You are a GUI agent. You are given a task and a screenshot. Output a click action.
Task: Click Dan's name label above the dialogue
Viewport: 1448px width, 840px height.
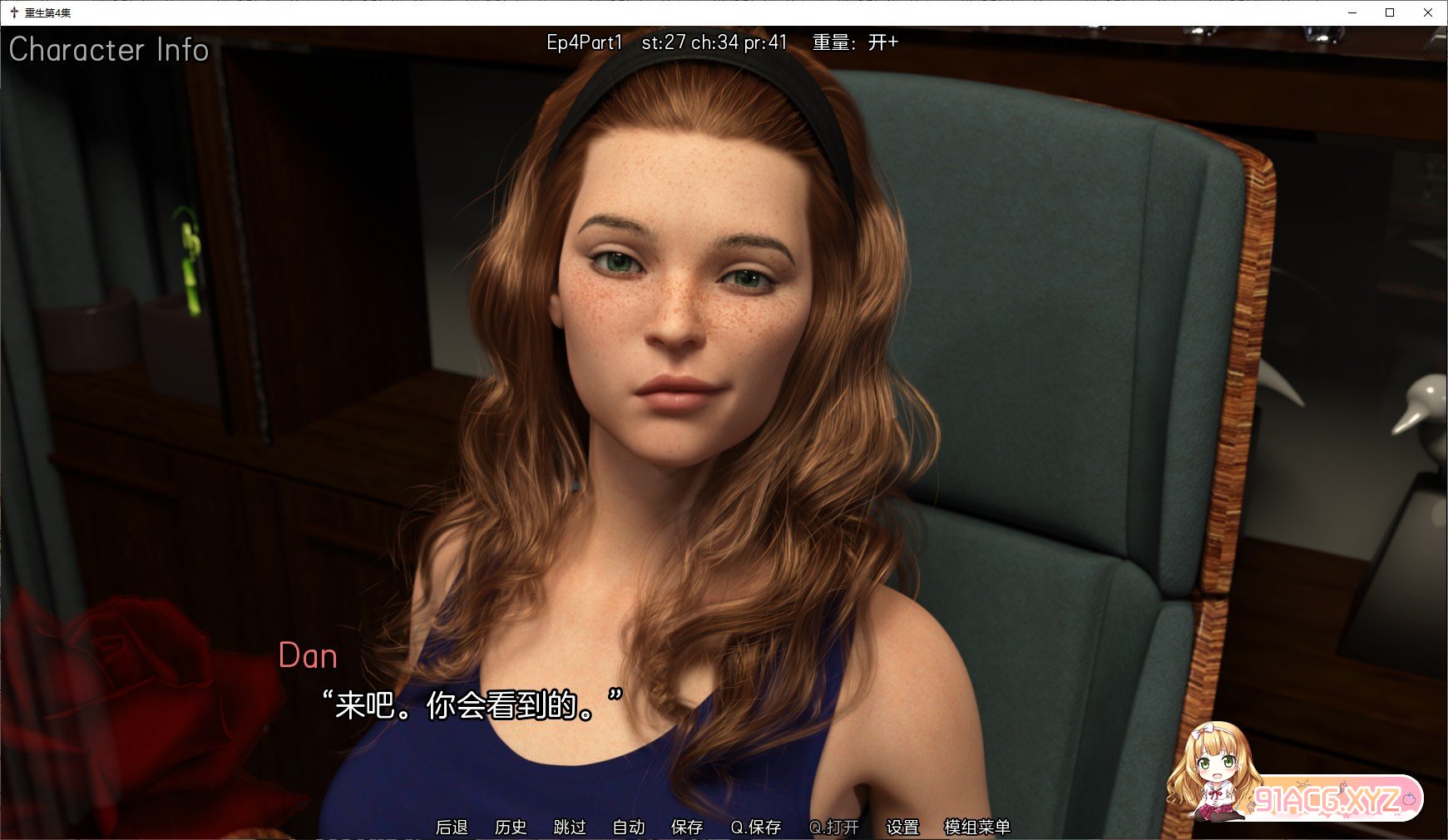click(x=309, y=656)
